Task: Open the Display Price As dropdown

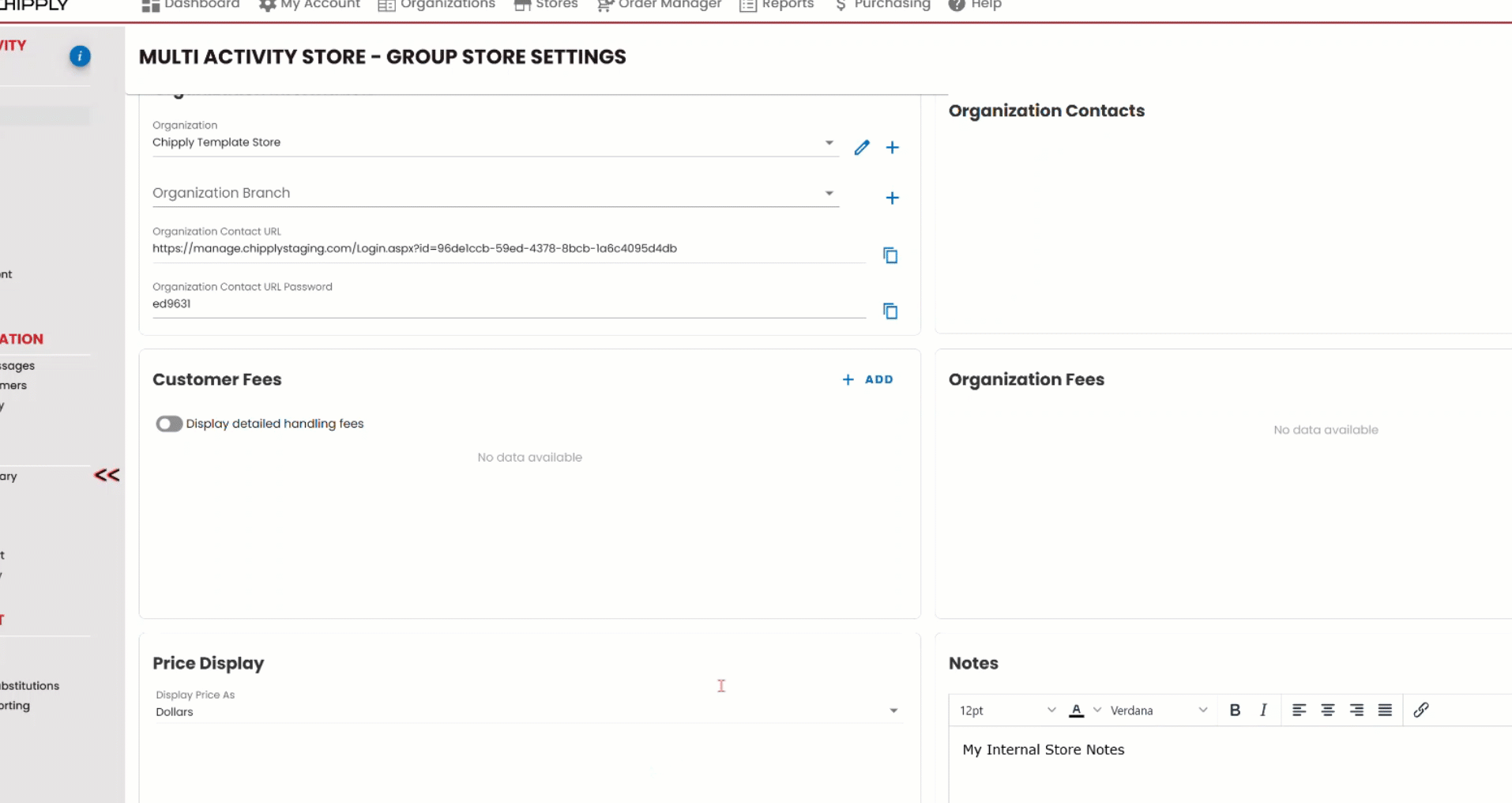Action: tap(893, 711)
